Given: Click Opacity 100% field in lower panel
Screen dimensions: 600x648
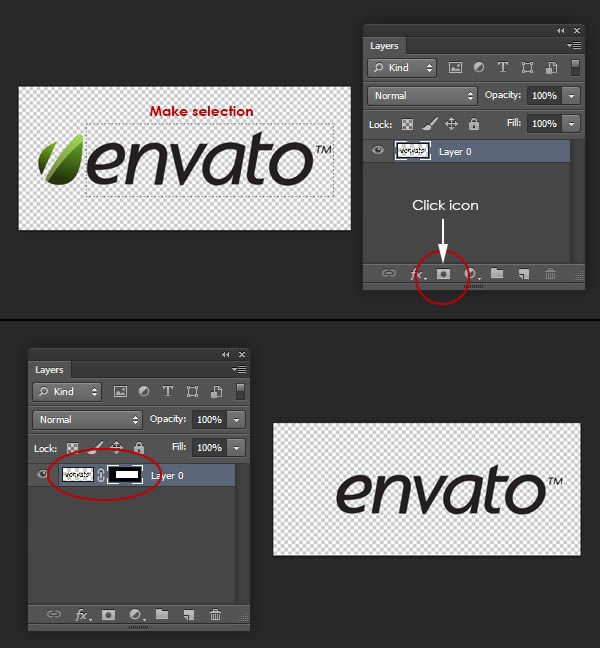Looking at the screenshot, I should tap(210, 420).
